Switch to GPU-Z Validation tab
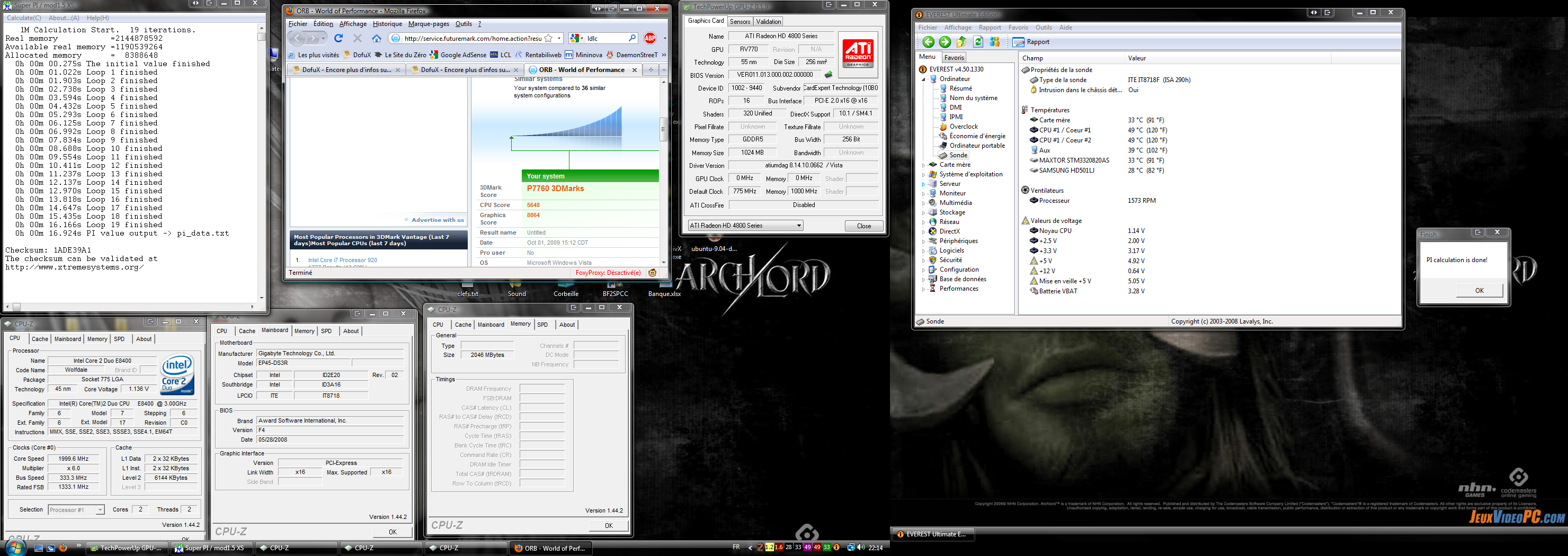 768,22
